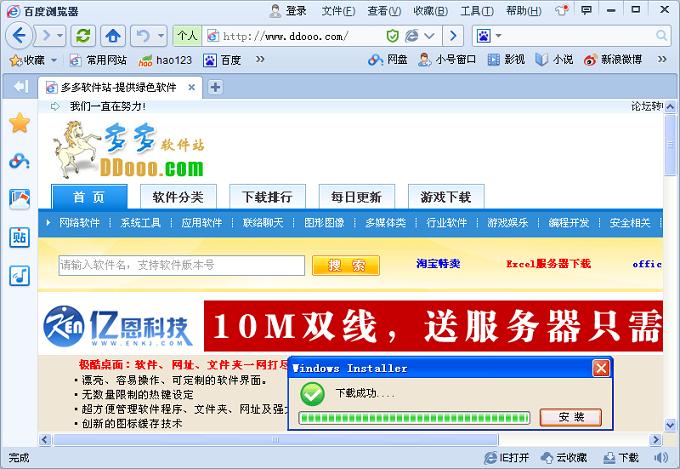Open the Excel服务器下载 link
The width and height of the screenshot is (680, 469).
(548, 263)
